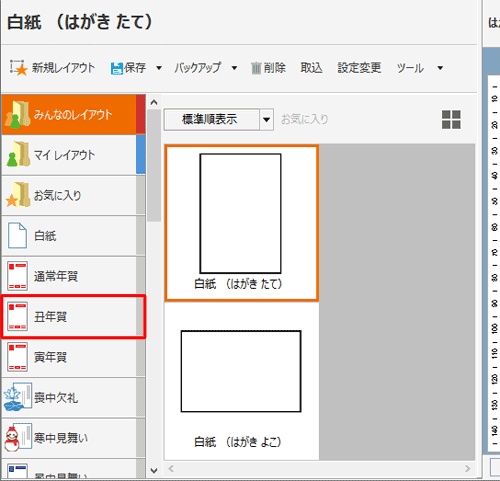Click the category list scrollbar thumb
Screen dimensions: 500x481
pos(154,166)
